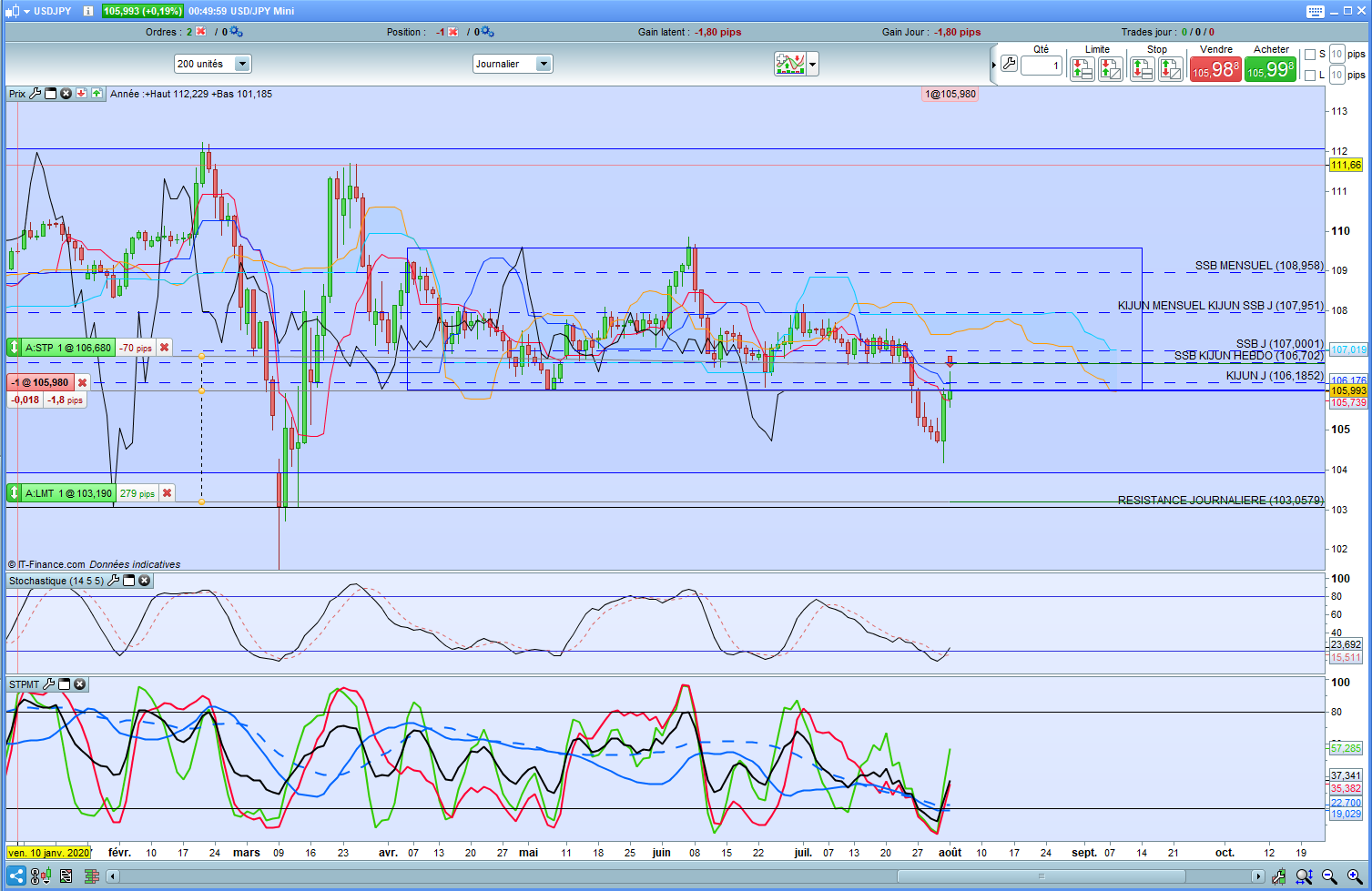The width and height of the screenshot is (1372, 891).
Task: Enable the S stop checkbox
Action: [x=1310, y=55]
